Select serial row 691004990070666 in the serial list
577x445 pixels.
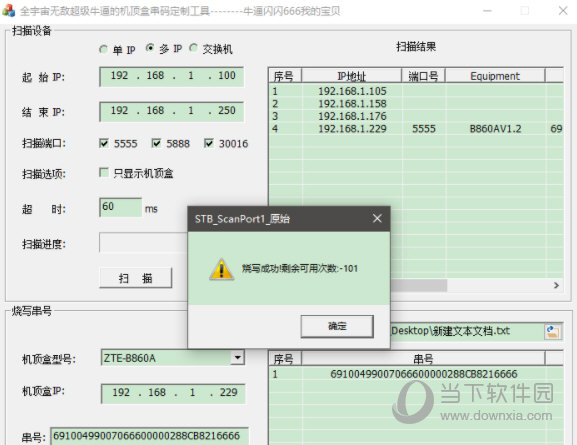[416, 374]
